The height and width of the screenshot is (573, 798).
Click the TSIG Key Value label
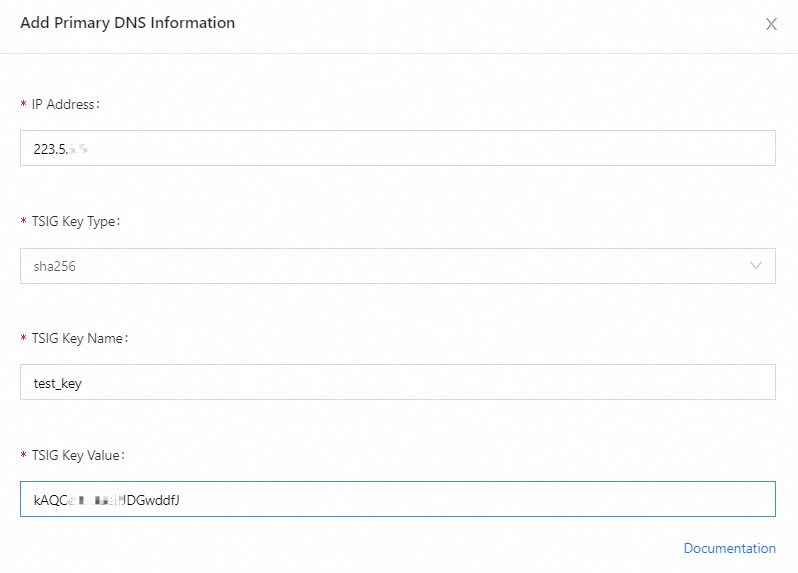tap(80, 455)
